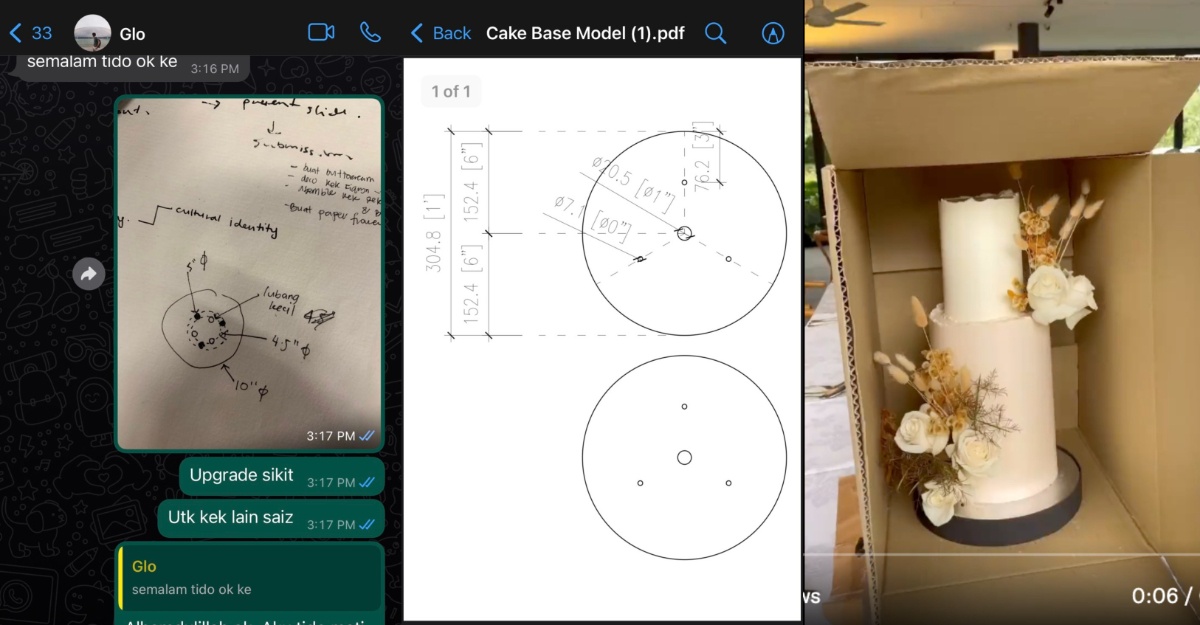The height and width of the screenshot is (625, 1200).
Task: Open the handwritten sketch photo message
Action: click(248, 272)
